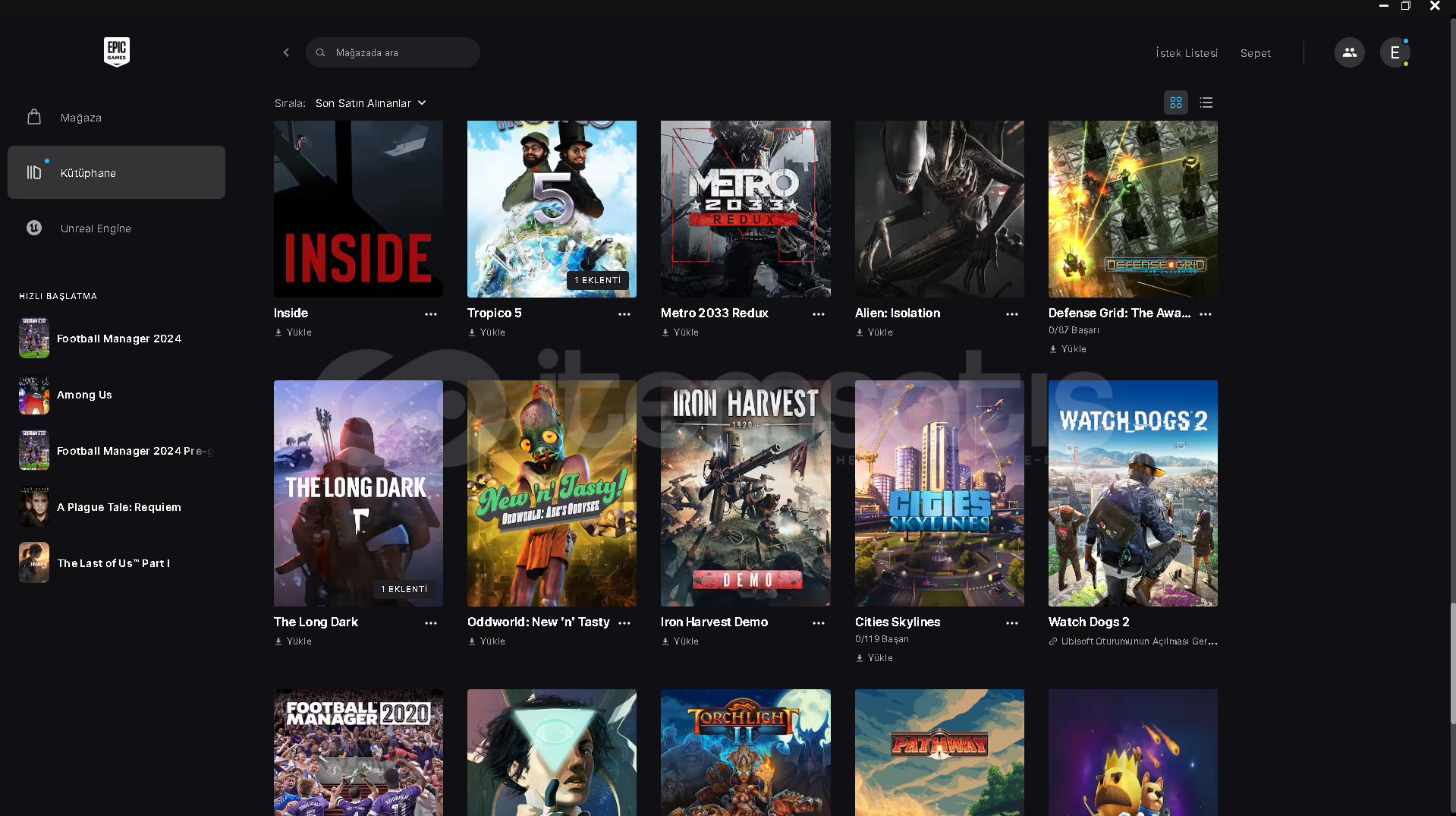The width and height of the screenshot is (1456, 816).
Task: Click Yükle under Cities Skylines
Action: pyautogui.click(x=874, y=658)
